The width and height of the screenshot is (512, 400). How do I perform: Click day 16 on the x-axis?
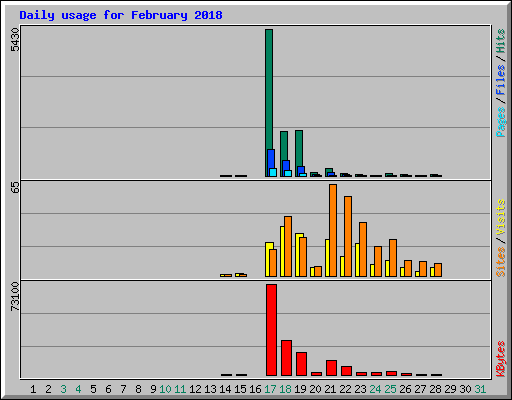tap(255, 389)
